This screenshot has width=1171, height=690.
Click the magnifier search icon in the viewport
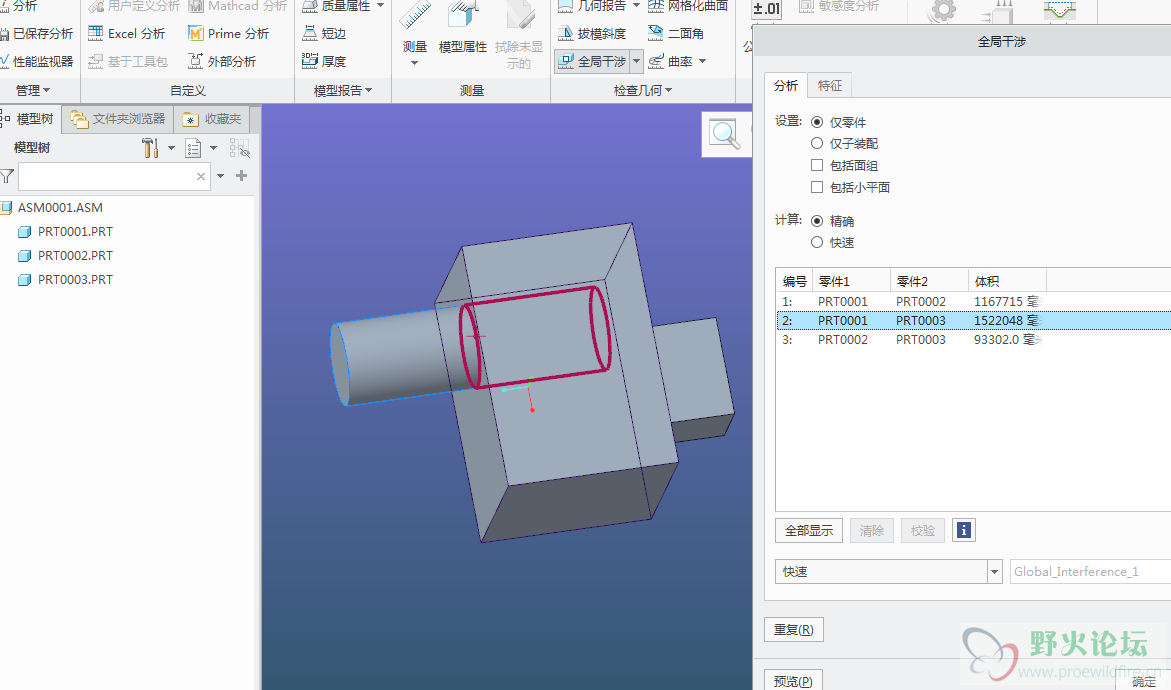tap(725, 134)
